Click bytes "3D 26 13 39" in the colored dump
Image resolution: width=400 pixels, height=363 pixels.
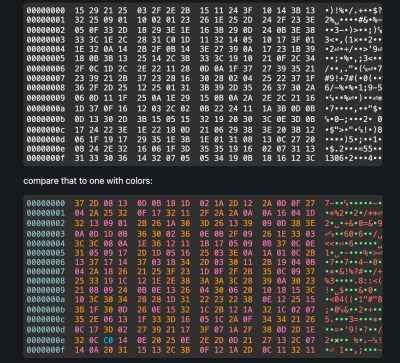tap(226, 222)
